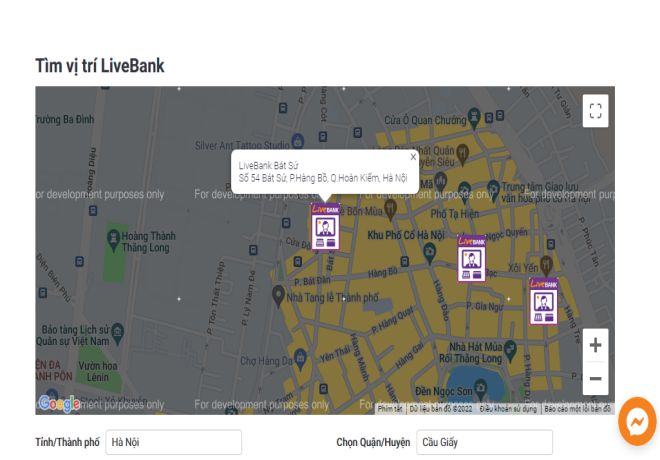Click Đền Ngọc Sơn camera pin
The width and height of the screenshot is (660, 460).
pyautogui.click(x=480, y=389)
